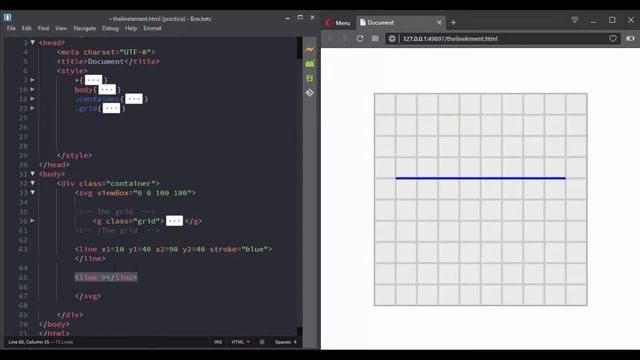Collapse the svg tag fold arrow
Image resolution: width=640 pixels, height=360 pixels.
[x=33, y=193]
